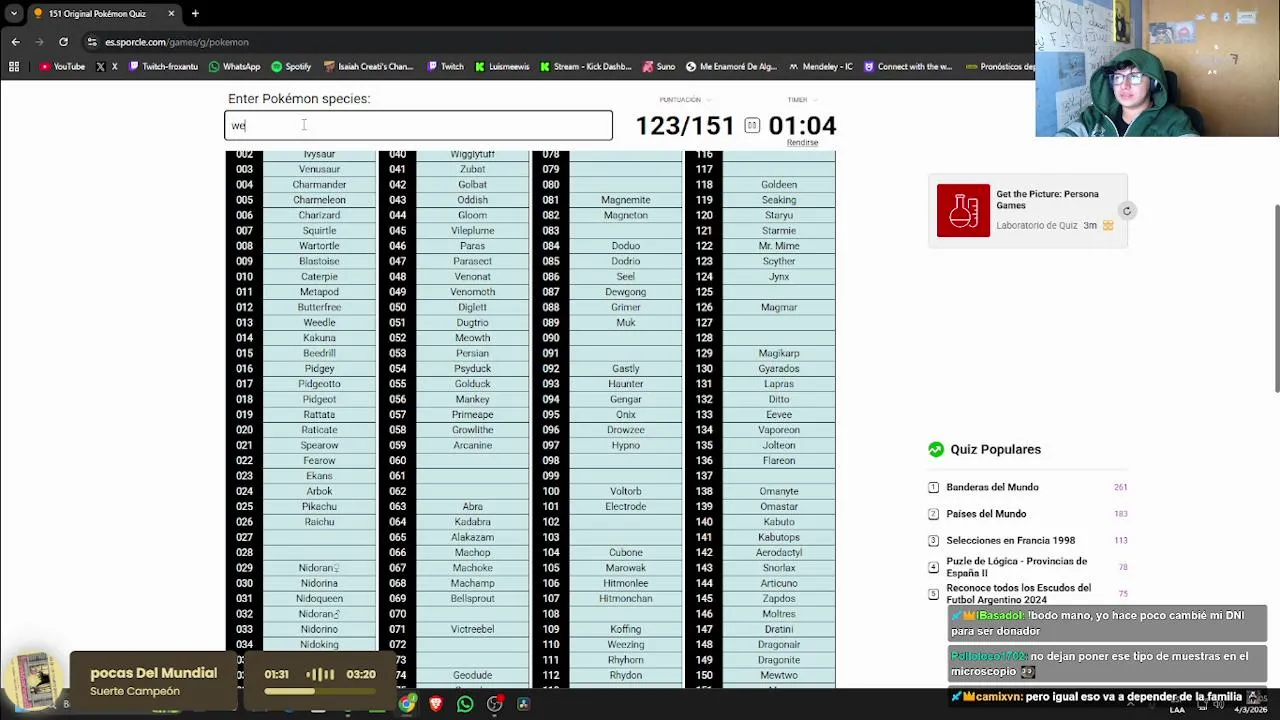Open a new browser tab
This screenshot has width=1280, height=720.
pyautogui.click(x=195, y=14)
